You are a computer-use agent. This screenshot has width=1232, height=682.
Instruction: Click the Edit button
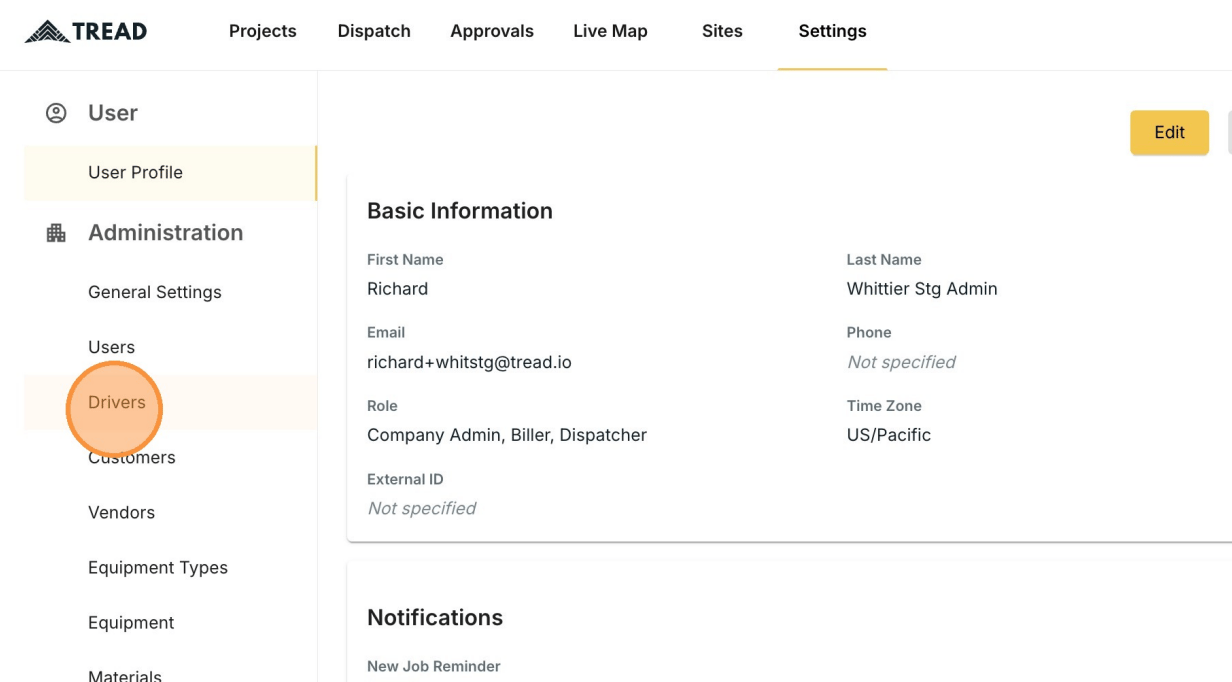click(x=1169, y=132)
